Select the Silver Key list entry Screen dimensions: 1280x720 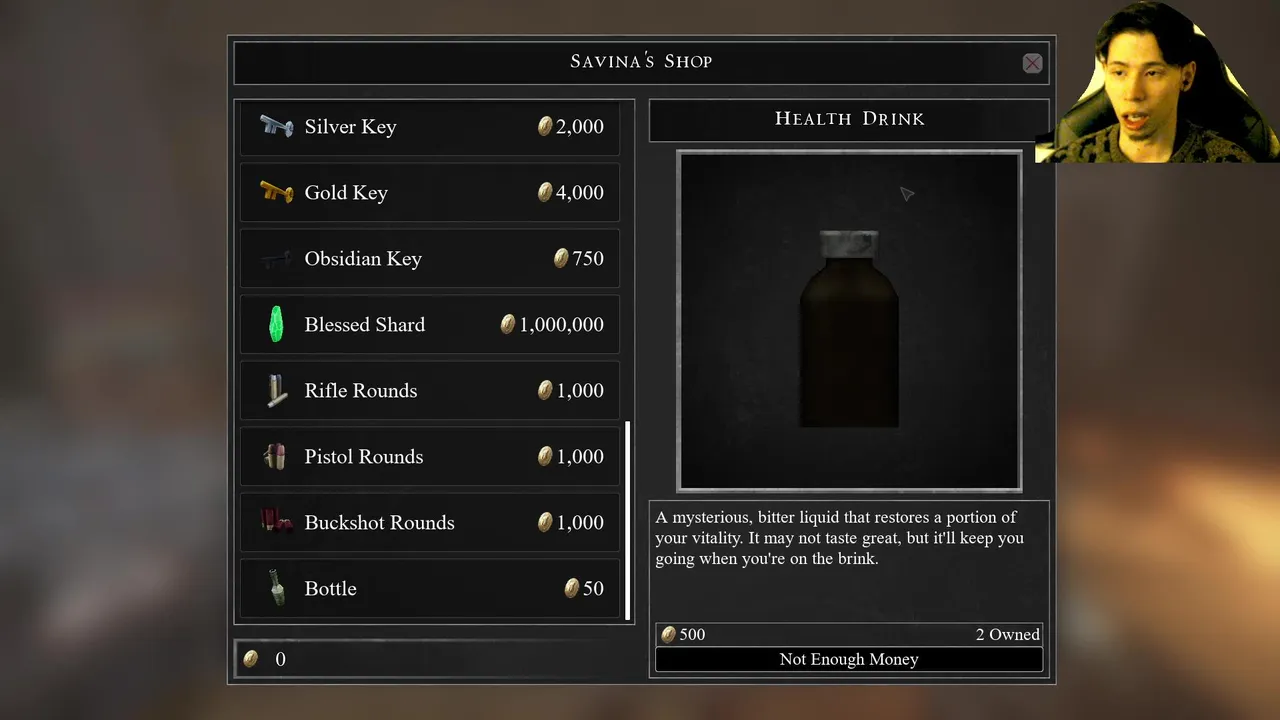click(430, 126)
